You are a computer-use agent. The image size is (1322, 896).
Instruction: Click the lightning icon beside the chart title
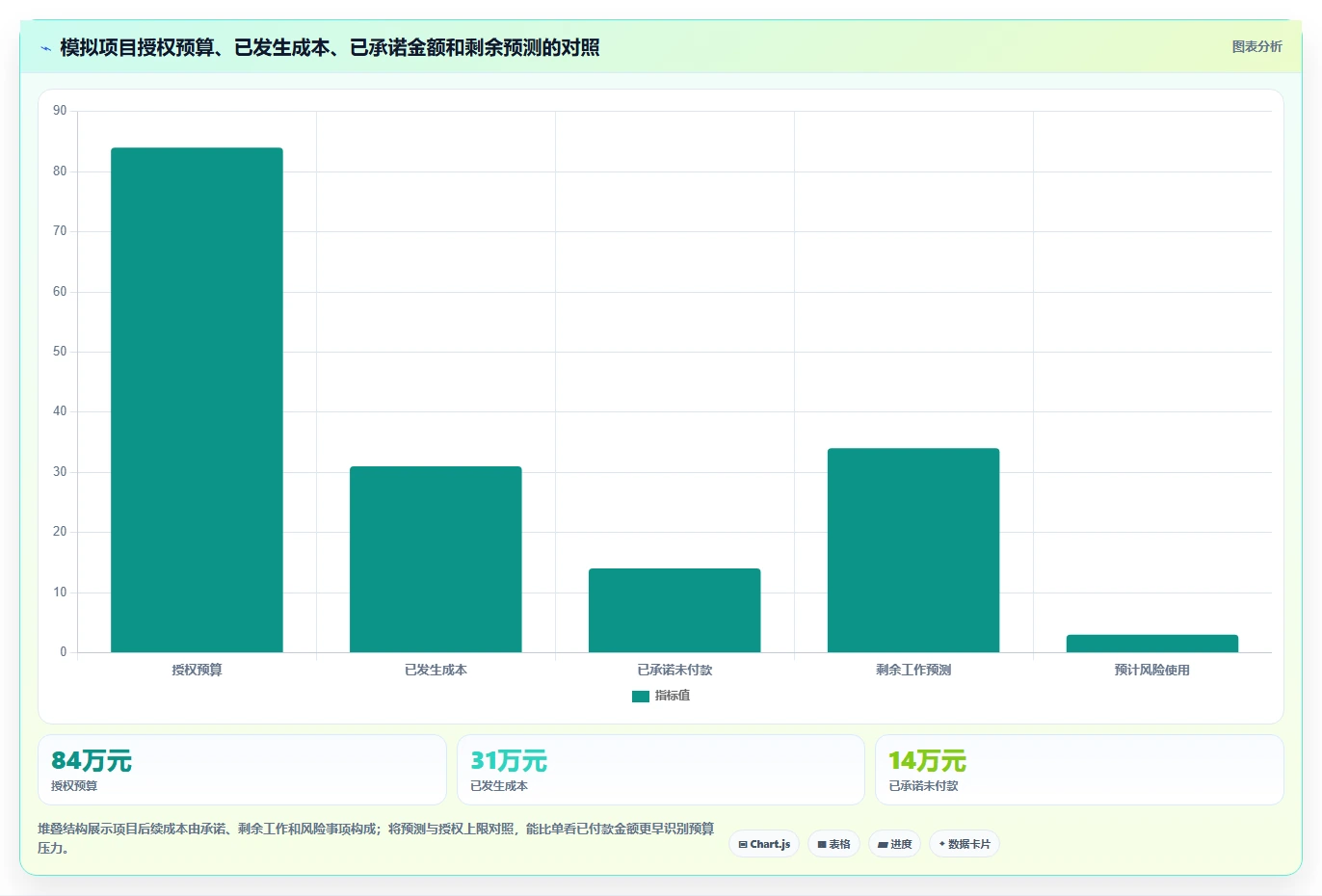tap(45, 48)
